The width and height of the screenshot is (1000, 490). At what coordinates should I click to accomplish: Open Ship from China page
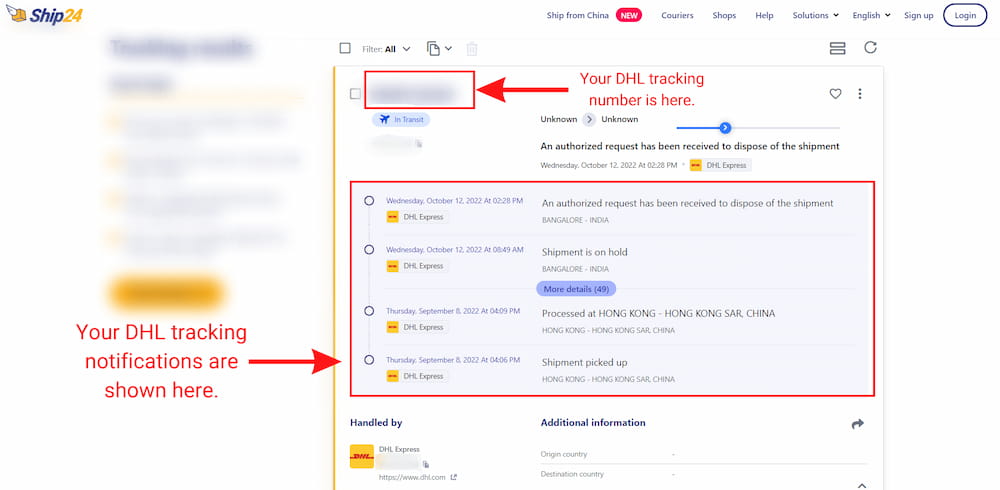577,15
